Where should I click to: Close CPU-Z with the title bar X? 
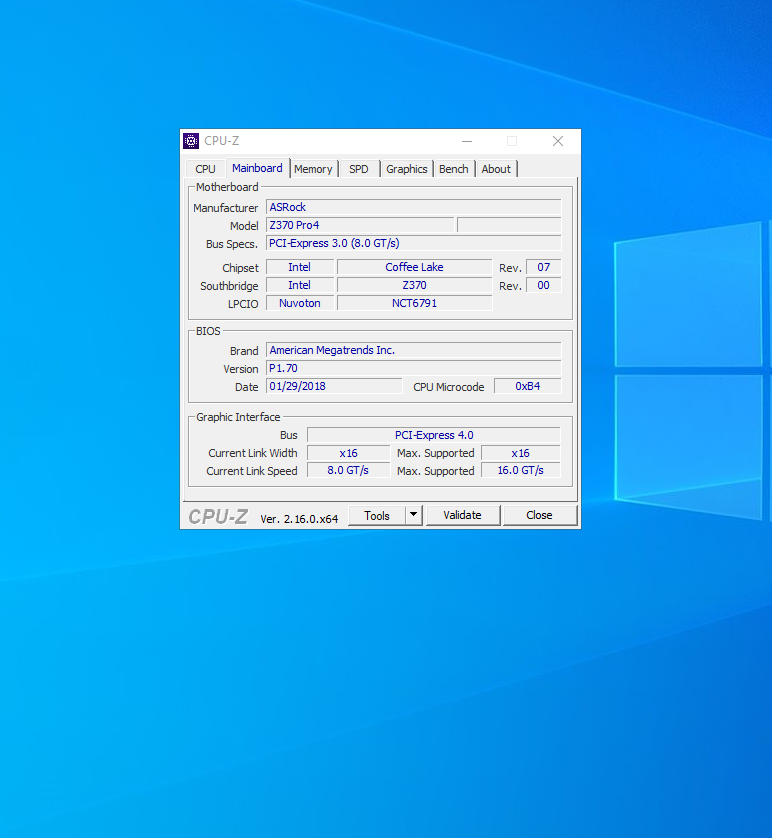click(558, 141)
